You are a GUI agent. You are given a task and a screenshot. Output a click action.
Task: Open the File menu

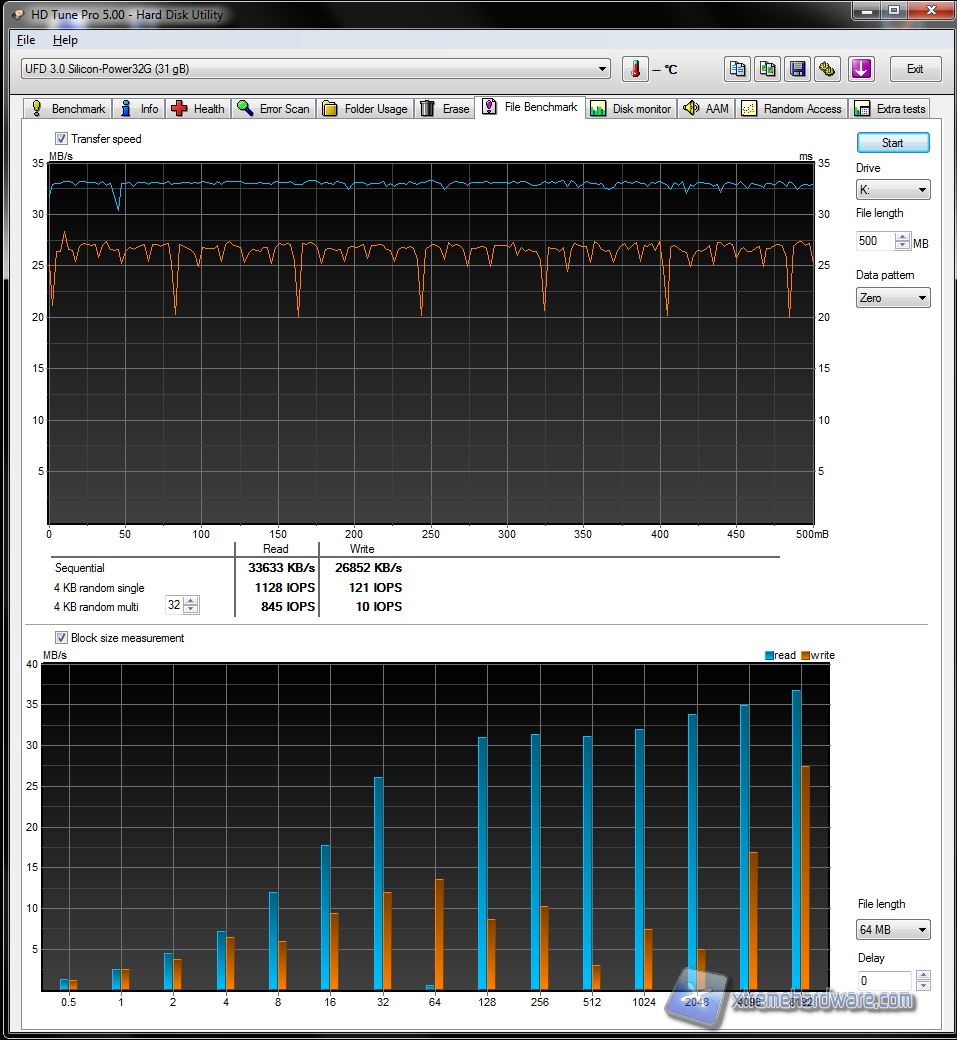[26, 40]
